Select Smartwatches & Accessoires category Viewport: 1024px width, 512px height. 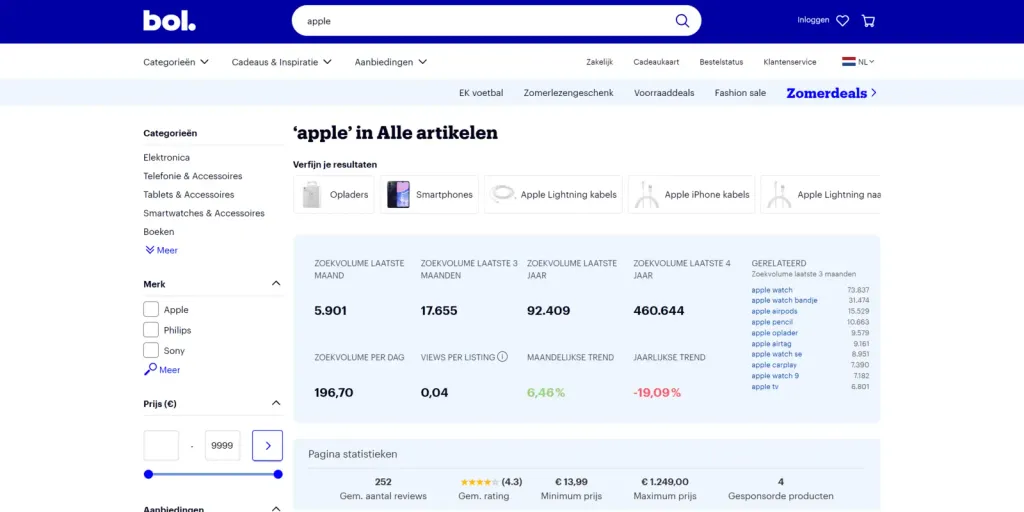point(204,213)
